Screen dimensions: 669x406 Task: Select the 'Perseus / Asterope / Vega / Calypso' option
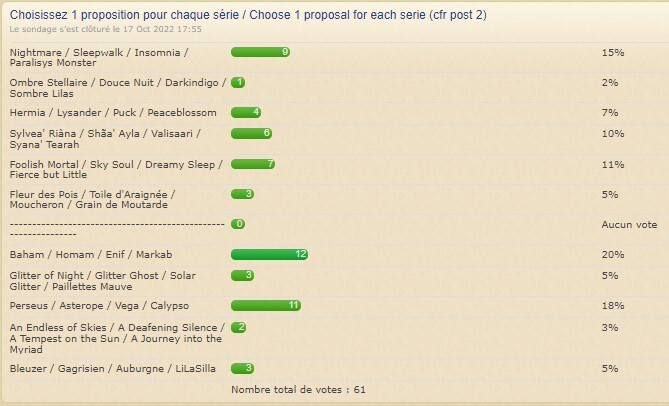[x=99, y=305]
